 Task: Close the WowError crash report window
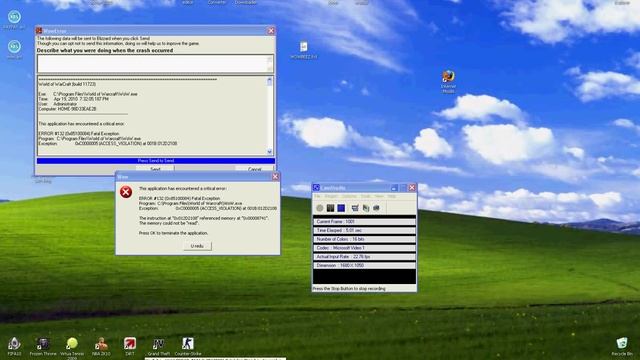click(271, 31)
